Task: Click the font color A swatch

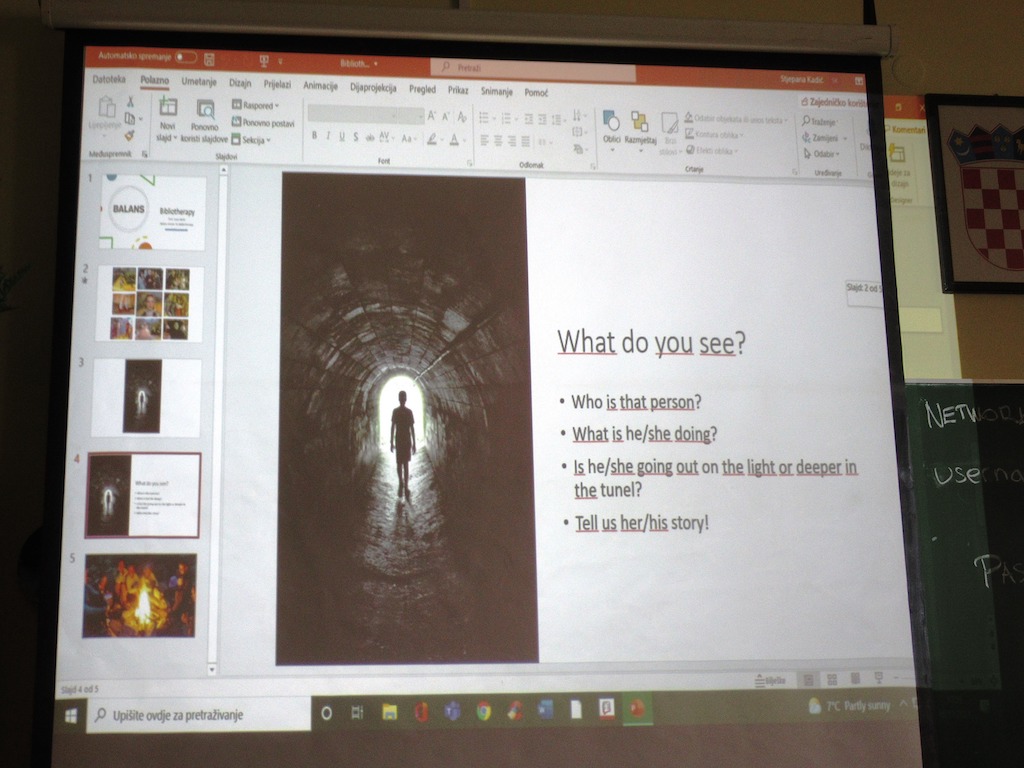Action: coord(455,139)
